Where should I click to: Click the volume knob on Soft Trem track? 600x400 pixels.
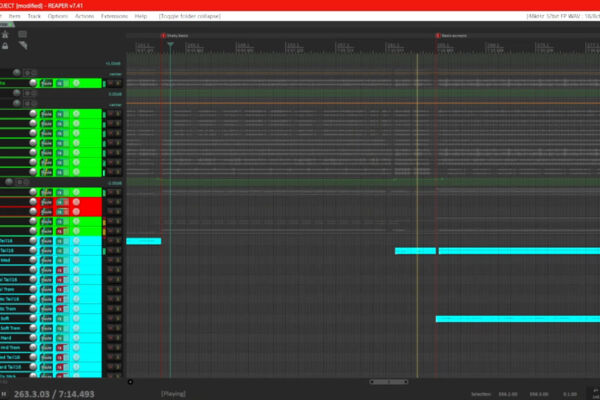pos(33,328)
